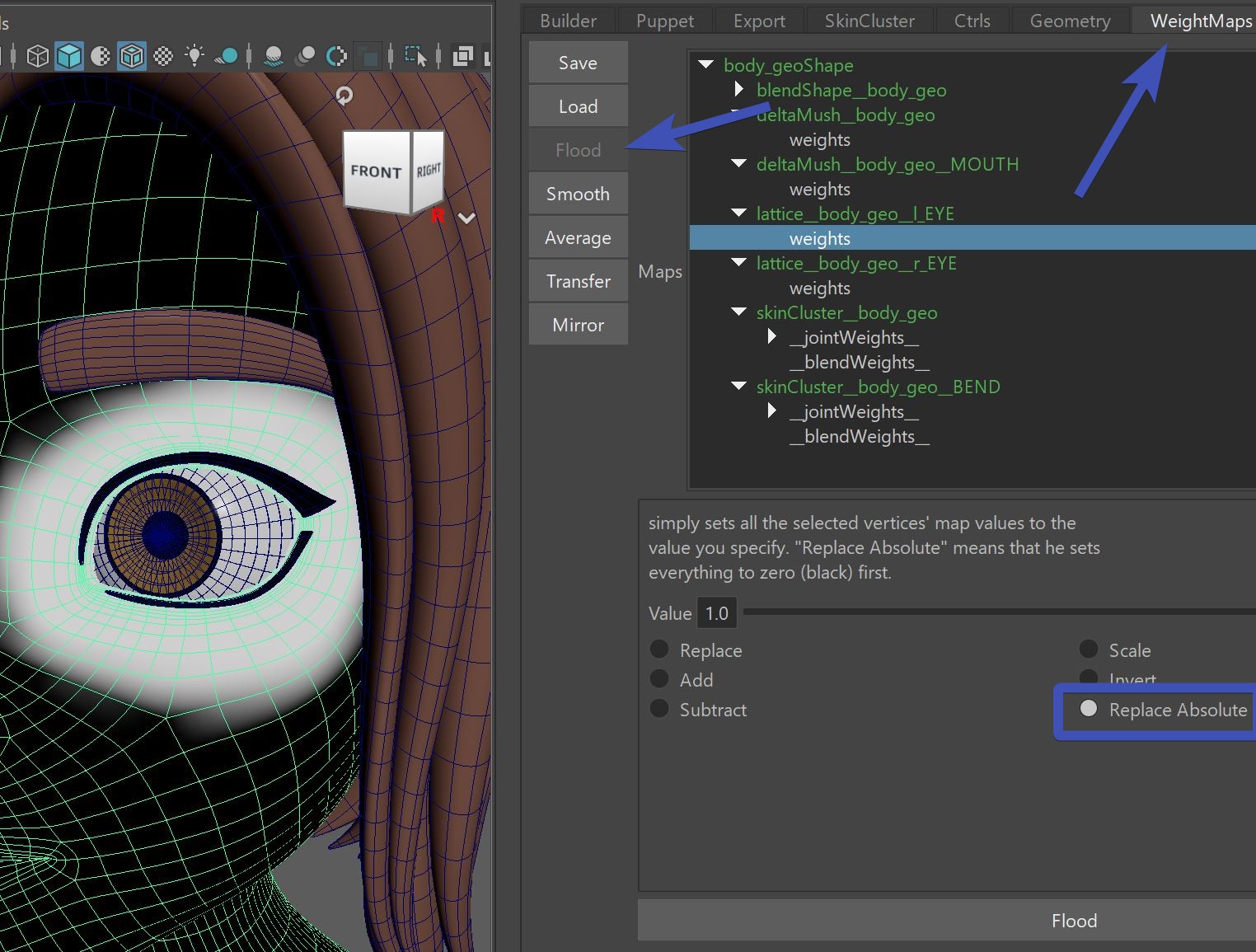
Task: Select the Subtract radio option
Action: (659, 709)
